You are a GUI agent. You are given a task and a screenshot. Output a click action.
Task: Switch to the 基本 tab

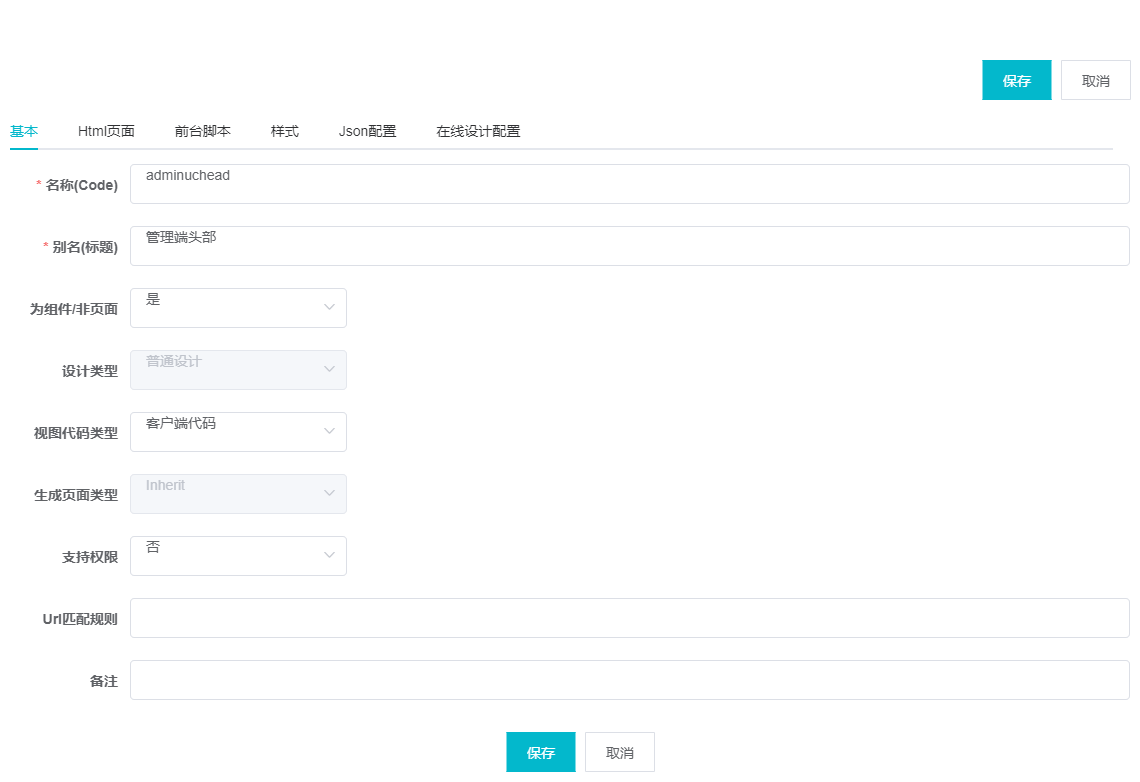(24, 132)
